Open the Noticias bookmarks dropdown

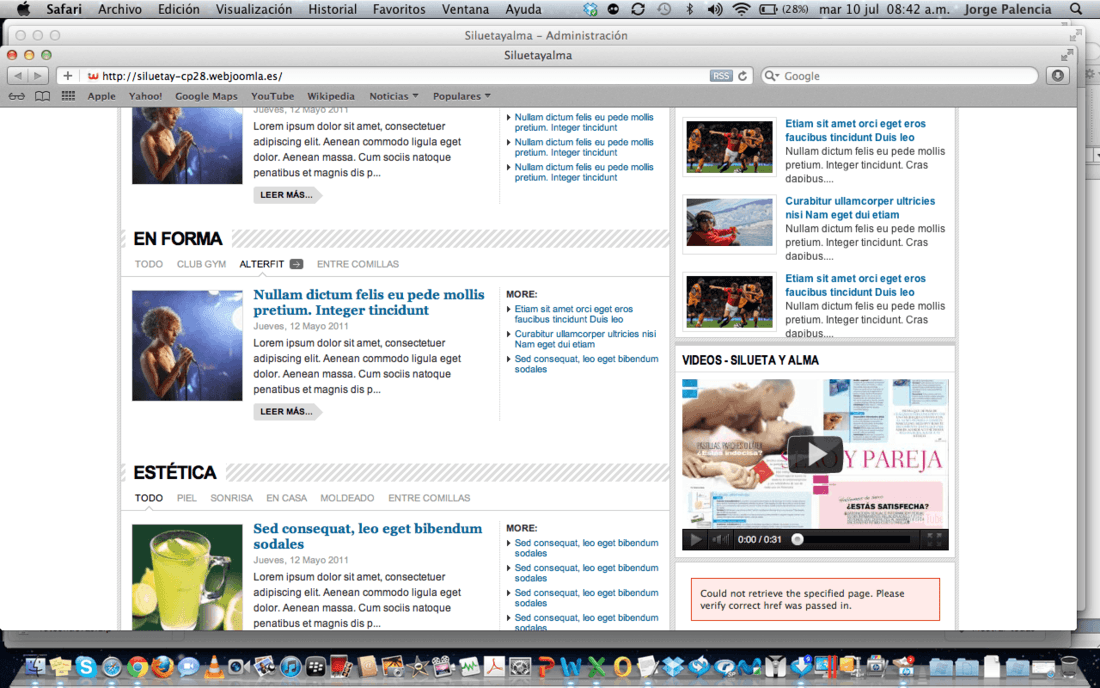pyautogui.click(x=394, y=96)
